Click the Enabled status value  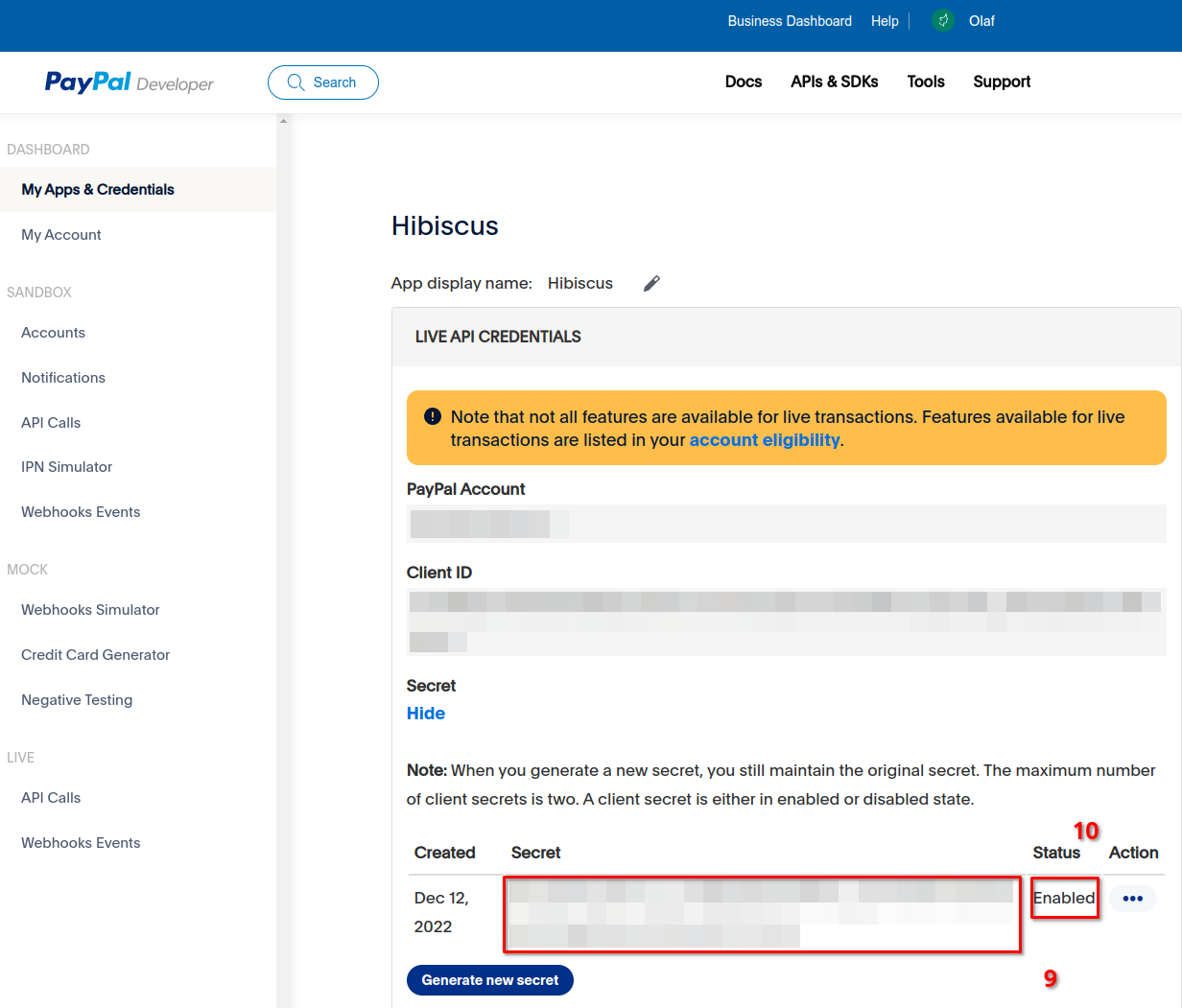pyautogui.click(x=1064, y=899)
